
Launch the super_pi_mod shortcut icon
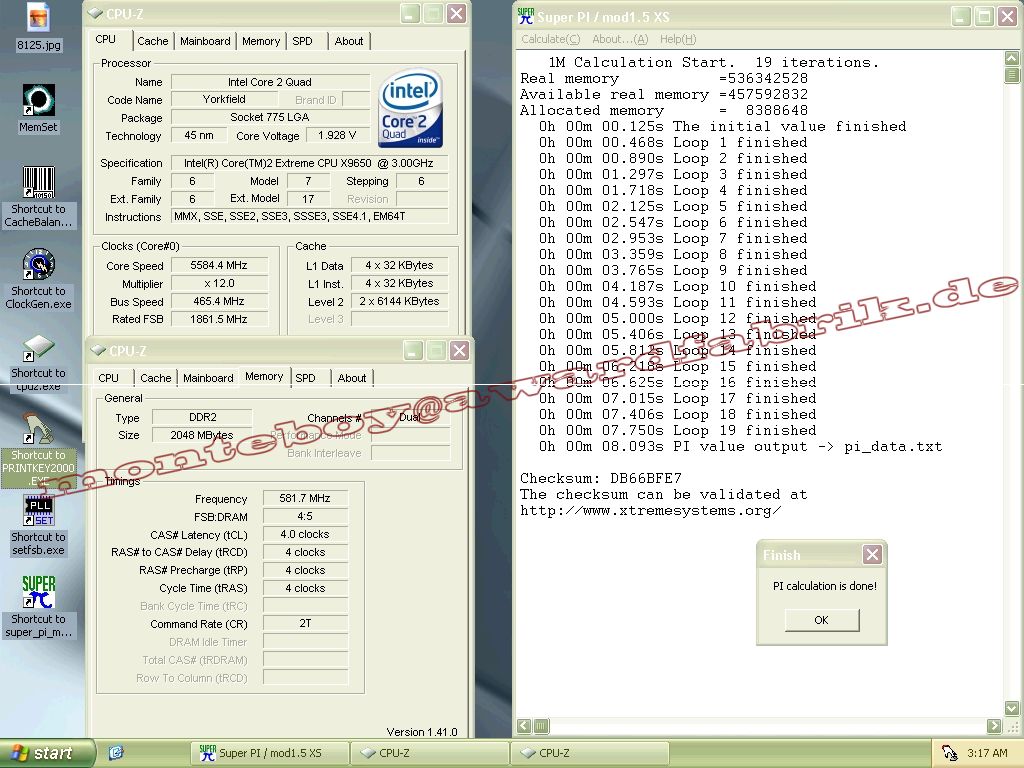39,592
